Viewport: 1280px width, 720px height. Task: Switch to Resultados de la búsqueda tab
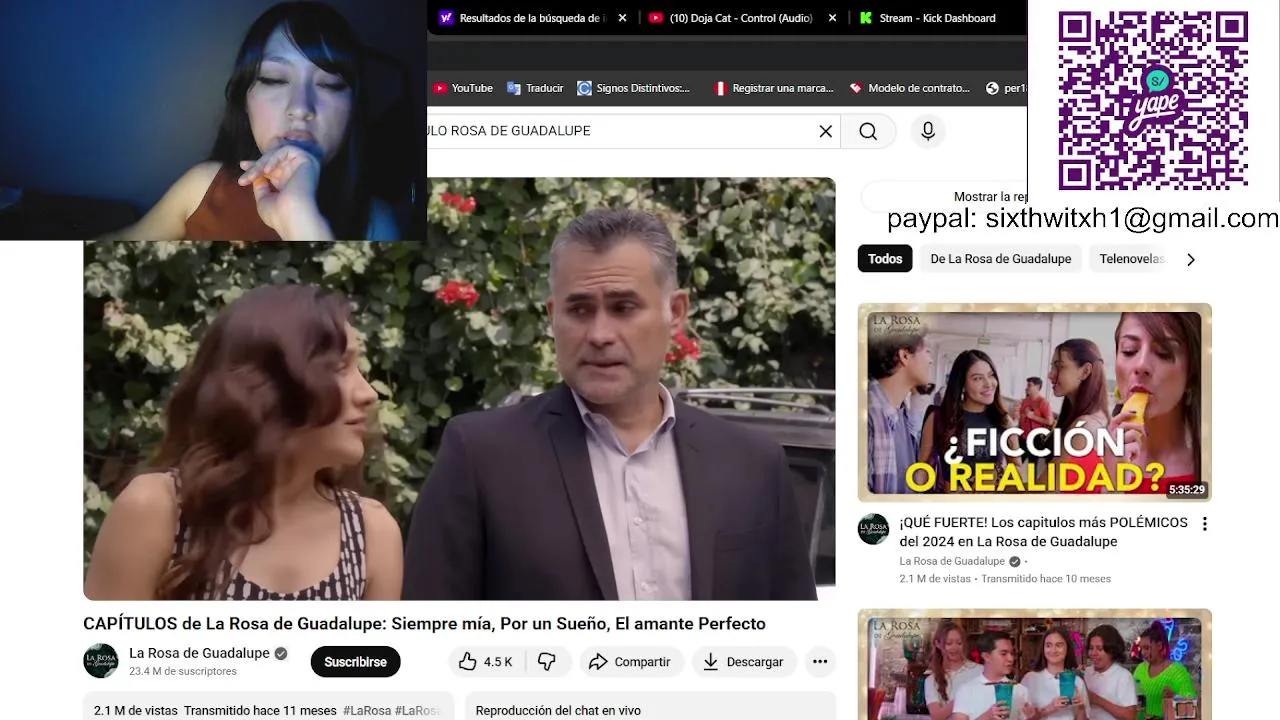point(534,18)
